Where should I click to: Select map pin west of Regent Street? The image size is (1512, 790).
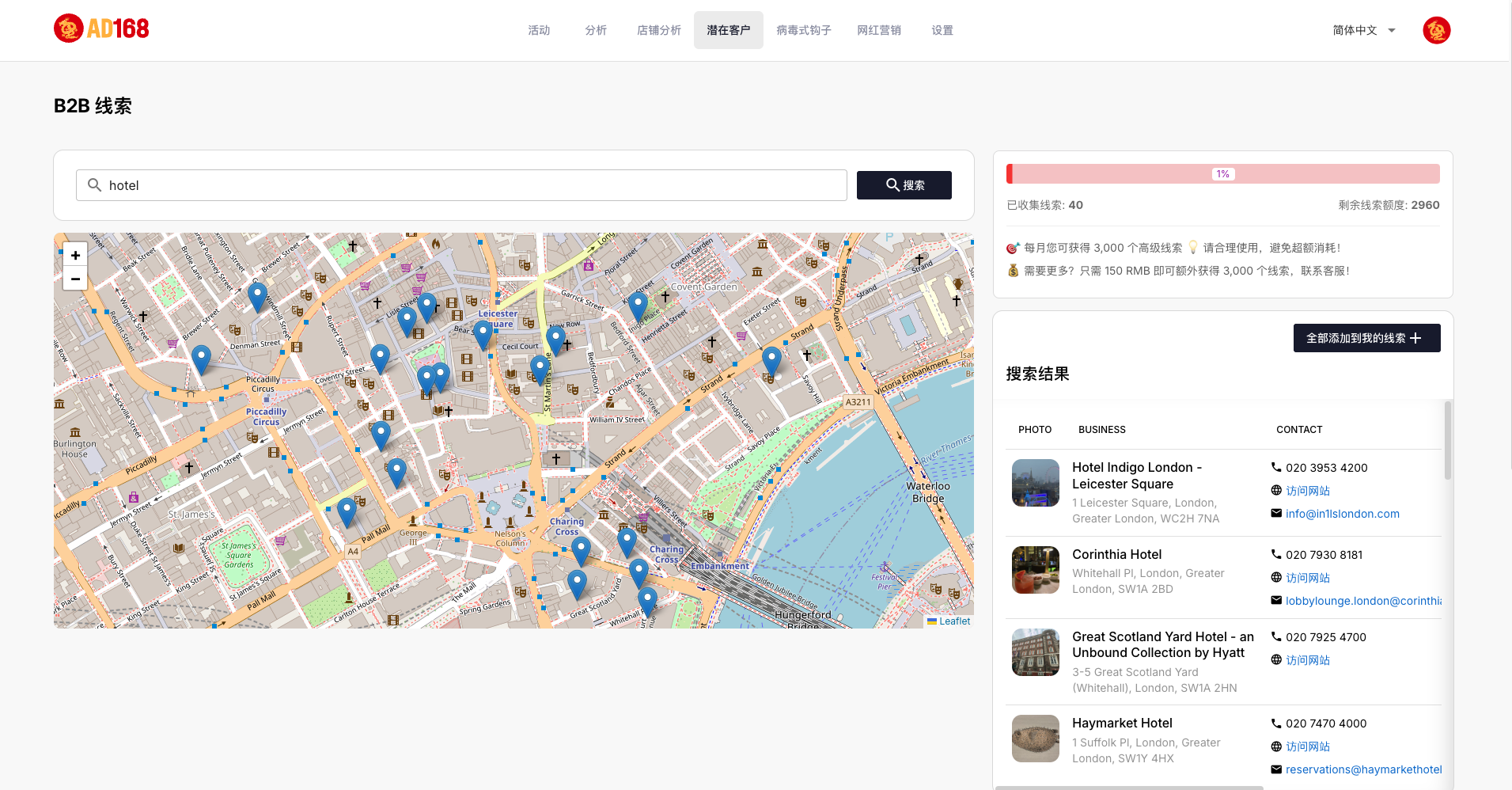pyautogui.click(x=202, y=360)
